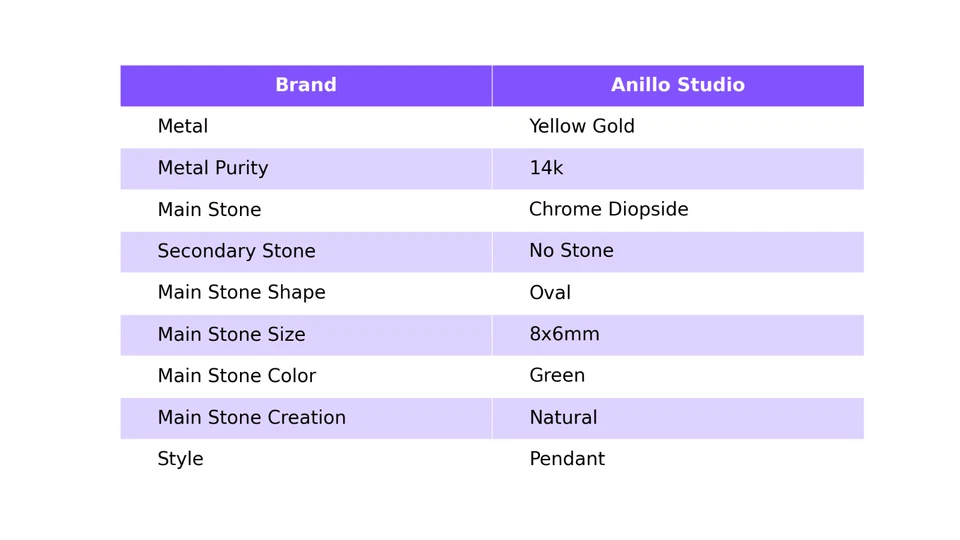Click the Main Stone Shape label
The image size is (960, 540).
(x=241, y=293)
